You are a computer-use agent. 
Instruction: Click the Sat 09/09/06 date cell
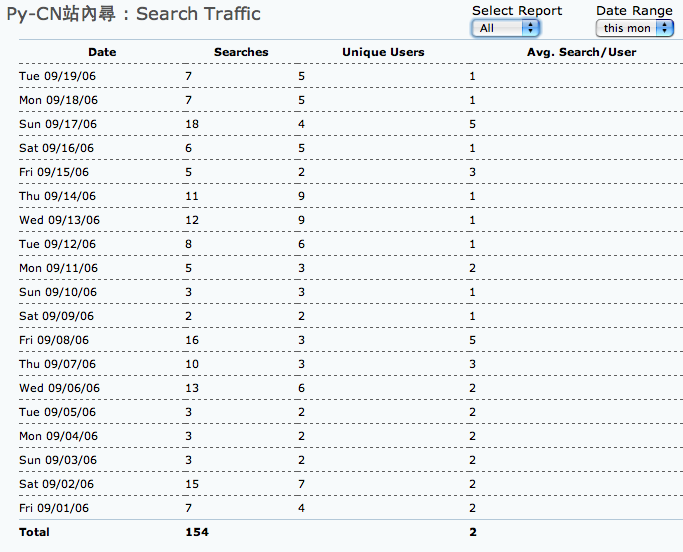[56, 316]
